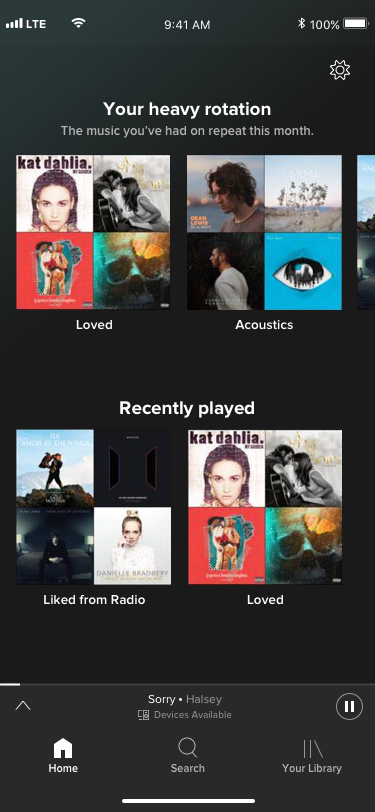The image size is (375, 812).
Task: Open settings via the gear icon
Action: click(340, 70)
